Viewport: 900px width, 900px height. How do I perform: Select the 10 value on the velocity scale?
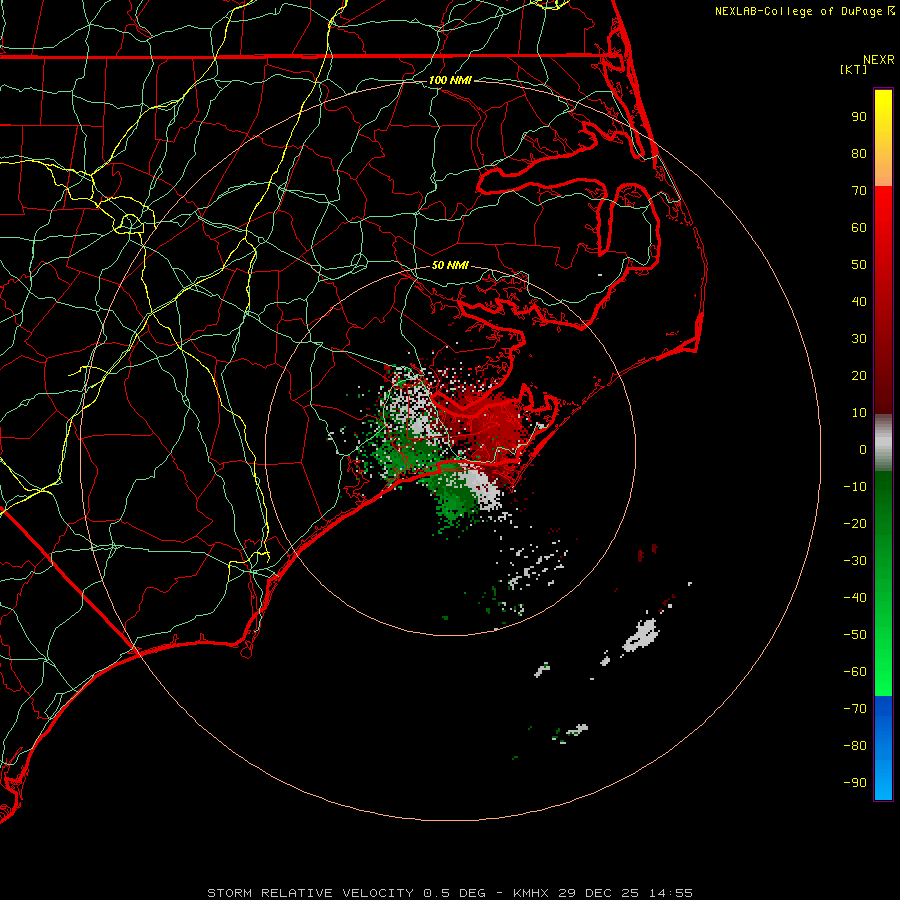click(x=859, y=413)
